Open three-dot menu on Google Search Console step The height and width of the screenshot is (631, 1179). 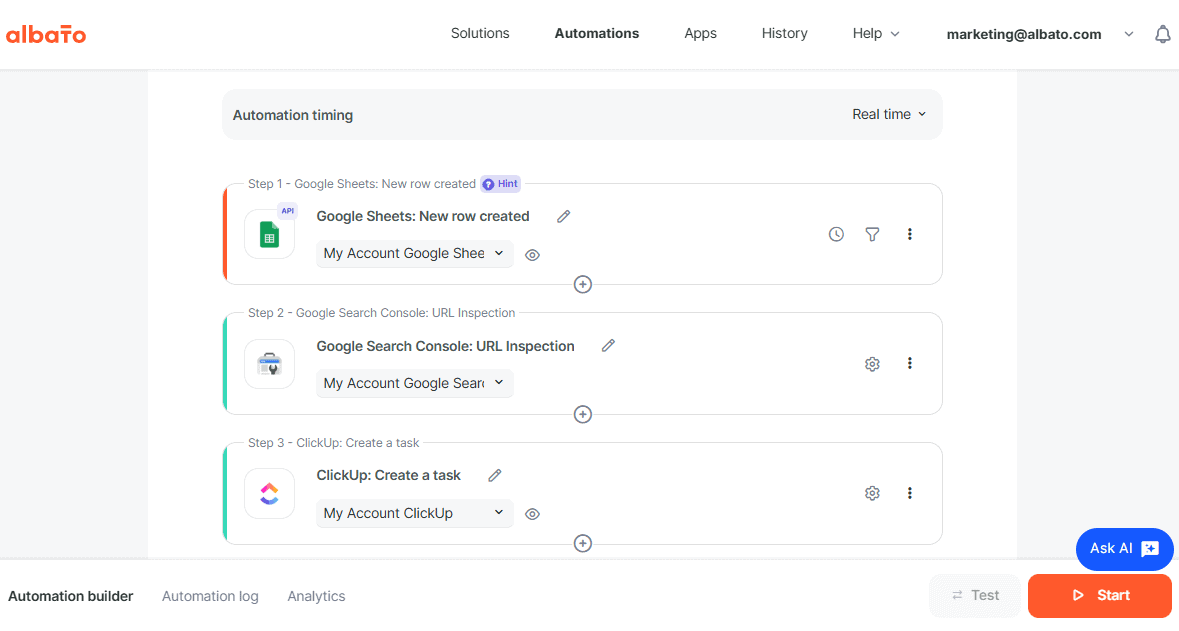[910, 363]
